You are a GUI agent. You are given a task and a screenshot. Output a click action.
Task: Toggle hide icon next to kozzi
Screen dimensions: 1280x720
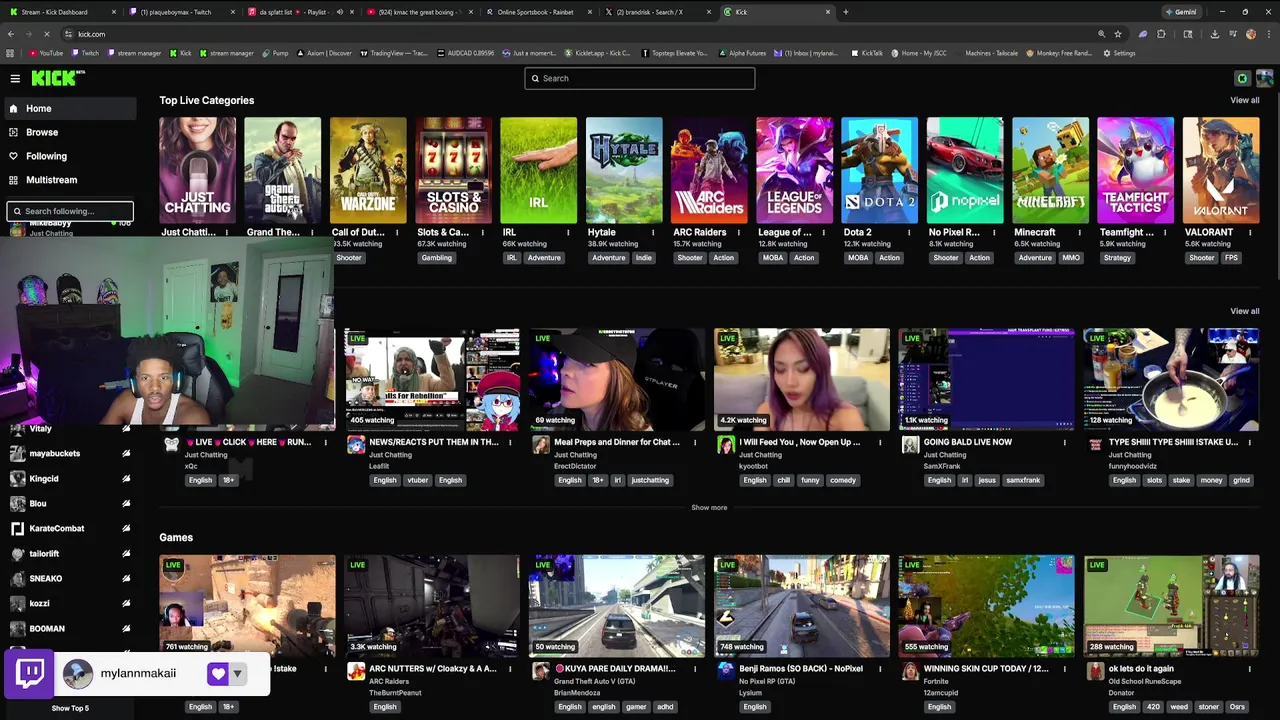coord(126,603)
